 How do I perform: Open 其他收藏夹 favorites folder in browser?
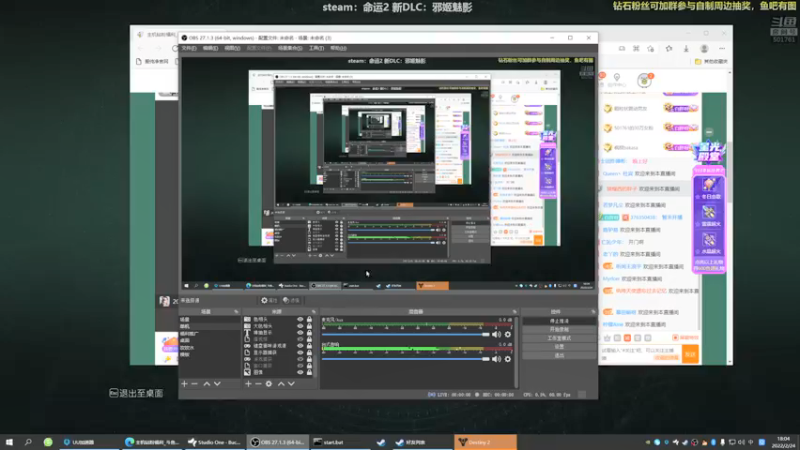coord(711,61)
